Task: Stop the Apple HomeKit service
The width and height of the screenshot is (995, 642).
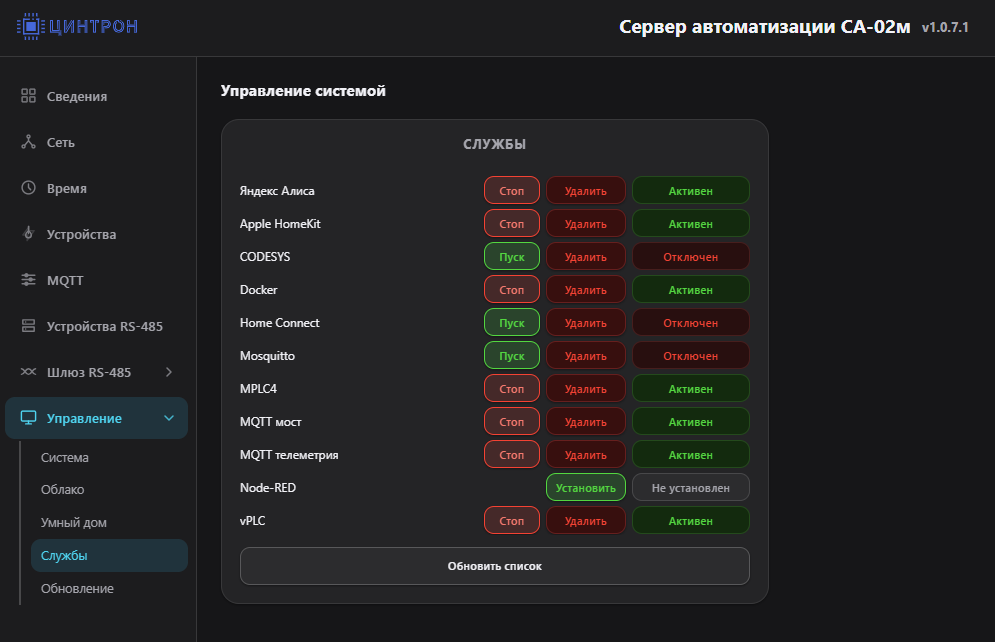Action: click(511, 223)
